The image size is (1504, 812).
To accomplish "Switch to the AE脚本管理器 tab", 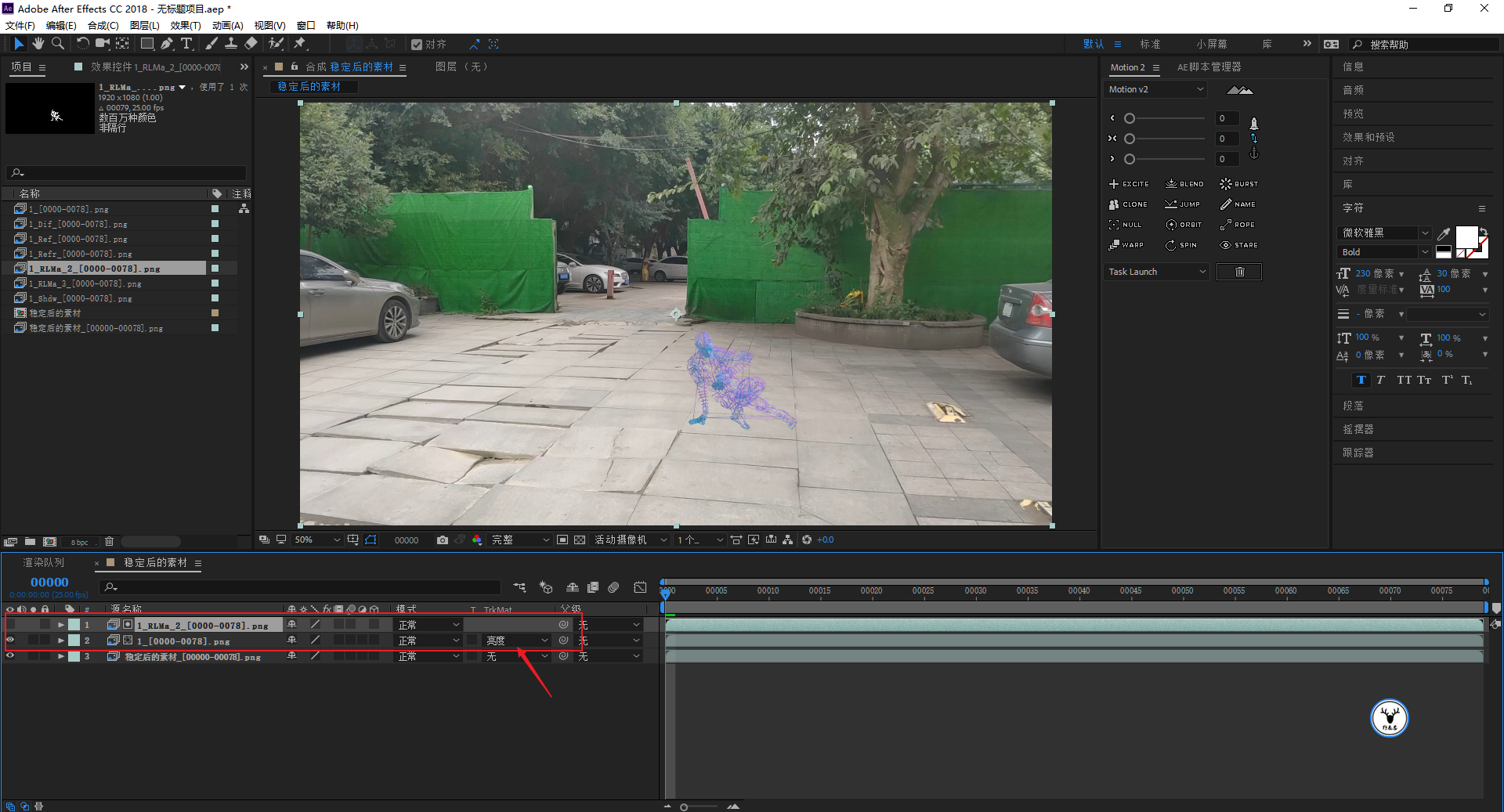I will pyautogui.click(x=1209, y=67).
